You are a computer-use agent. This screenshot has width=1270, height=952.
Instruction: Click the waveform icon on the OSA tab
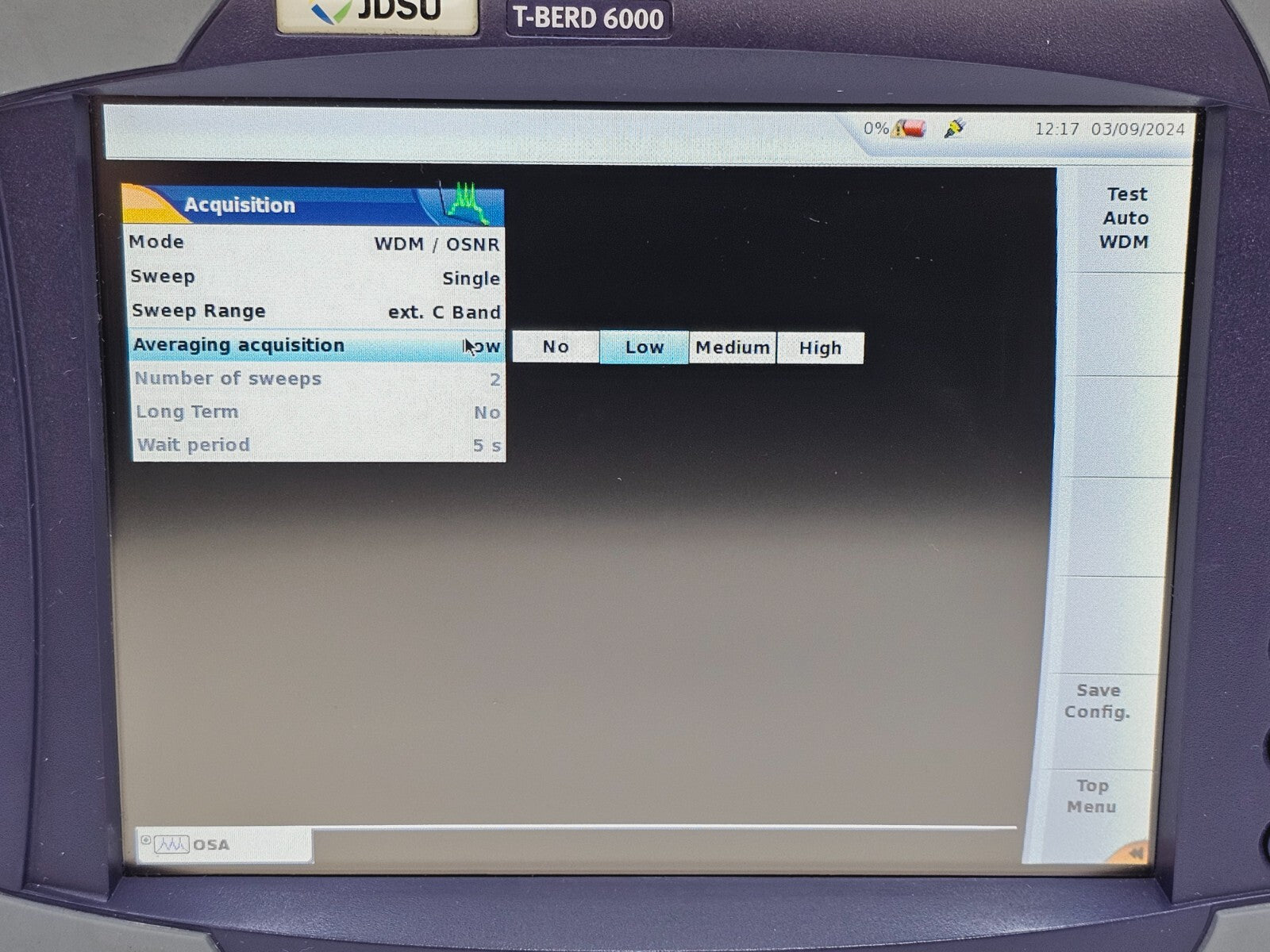point(173,844)
